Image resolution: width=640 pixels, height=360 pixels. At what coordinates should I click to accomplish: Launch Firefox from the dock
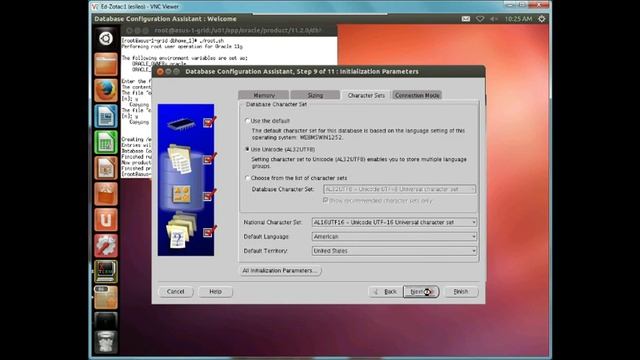pos(106,90)
